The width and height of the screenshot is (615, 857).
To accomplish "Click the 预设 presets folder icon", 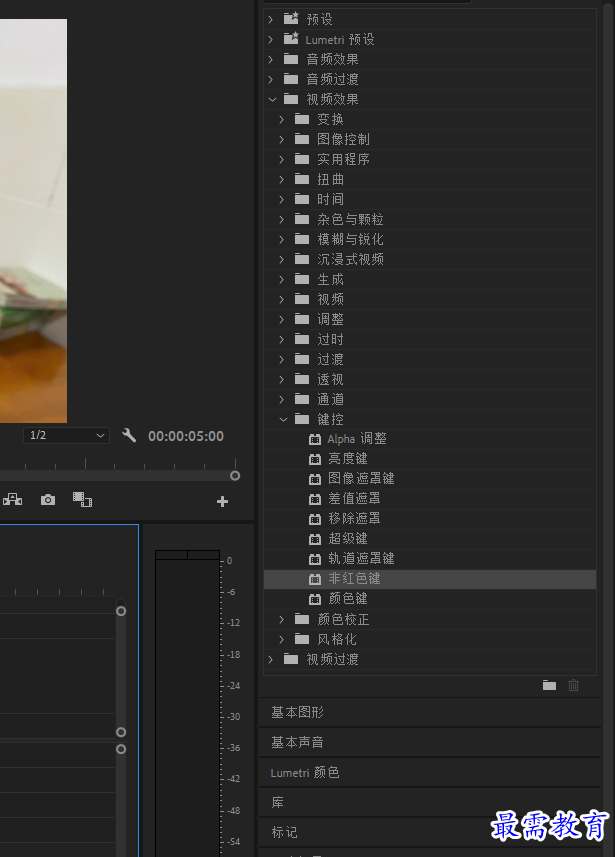I will pos(291,19).
